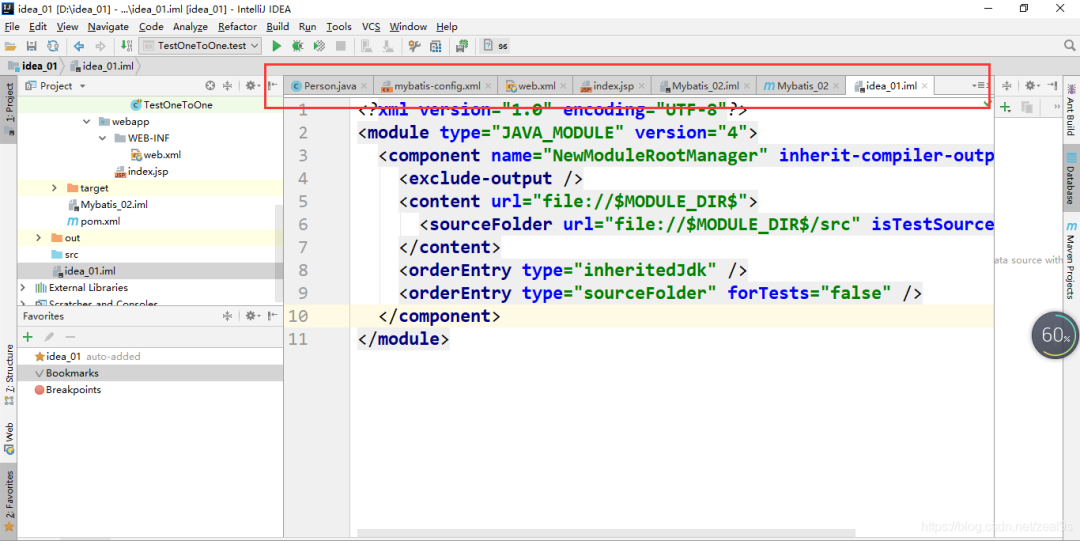Screen dimensions: 1080x541
Task: Select pom.xml in project tree
Action: click(101, 221)
